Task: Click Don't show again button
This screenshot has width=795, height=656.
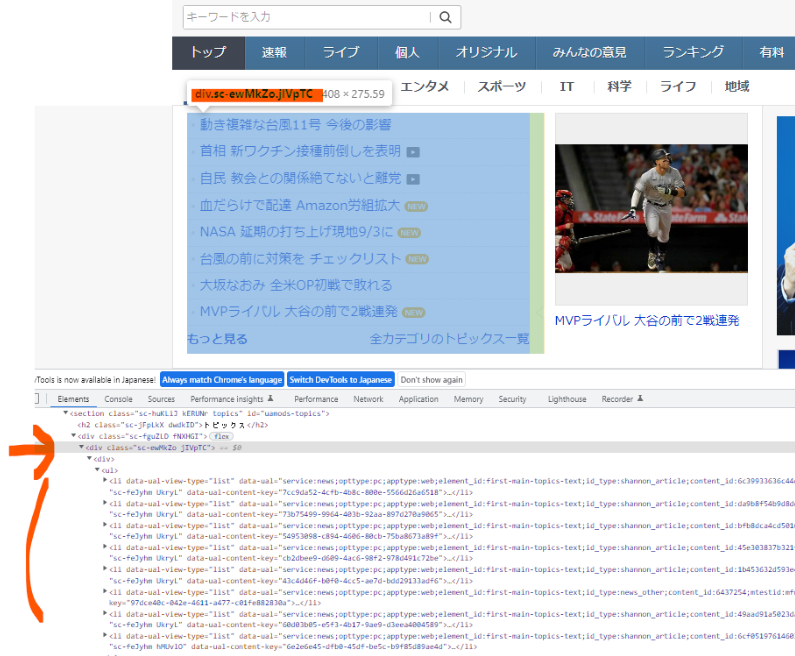Action: (431, 380)
